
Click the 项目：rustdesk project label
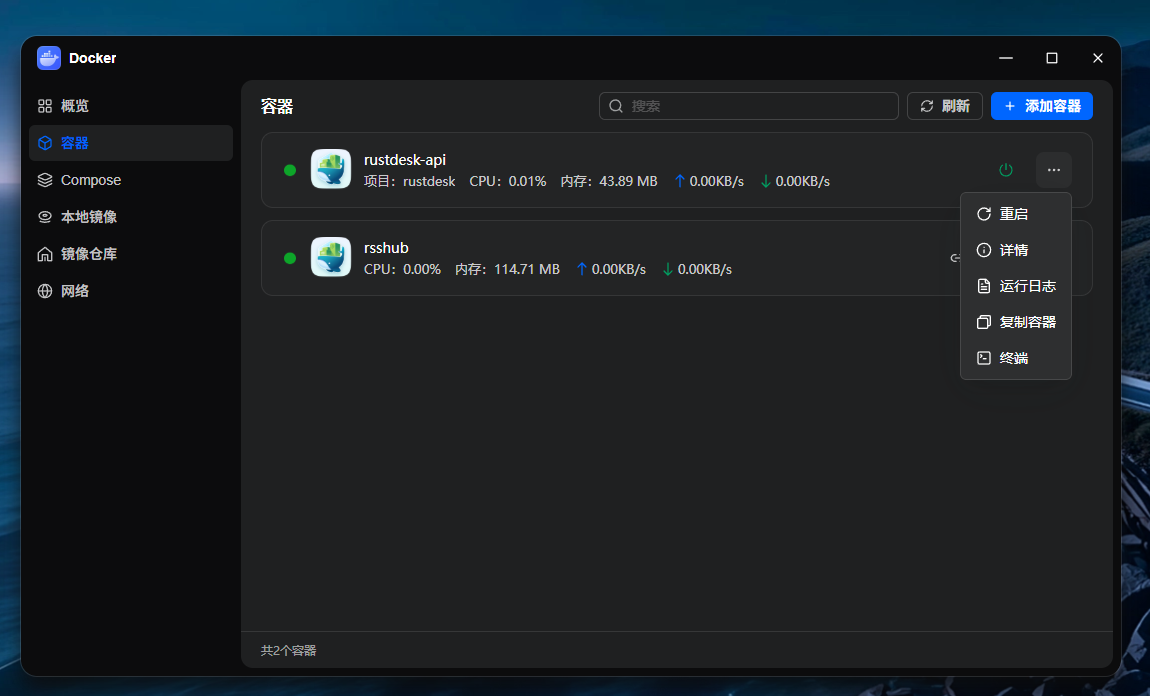tap(409, 181)
